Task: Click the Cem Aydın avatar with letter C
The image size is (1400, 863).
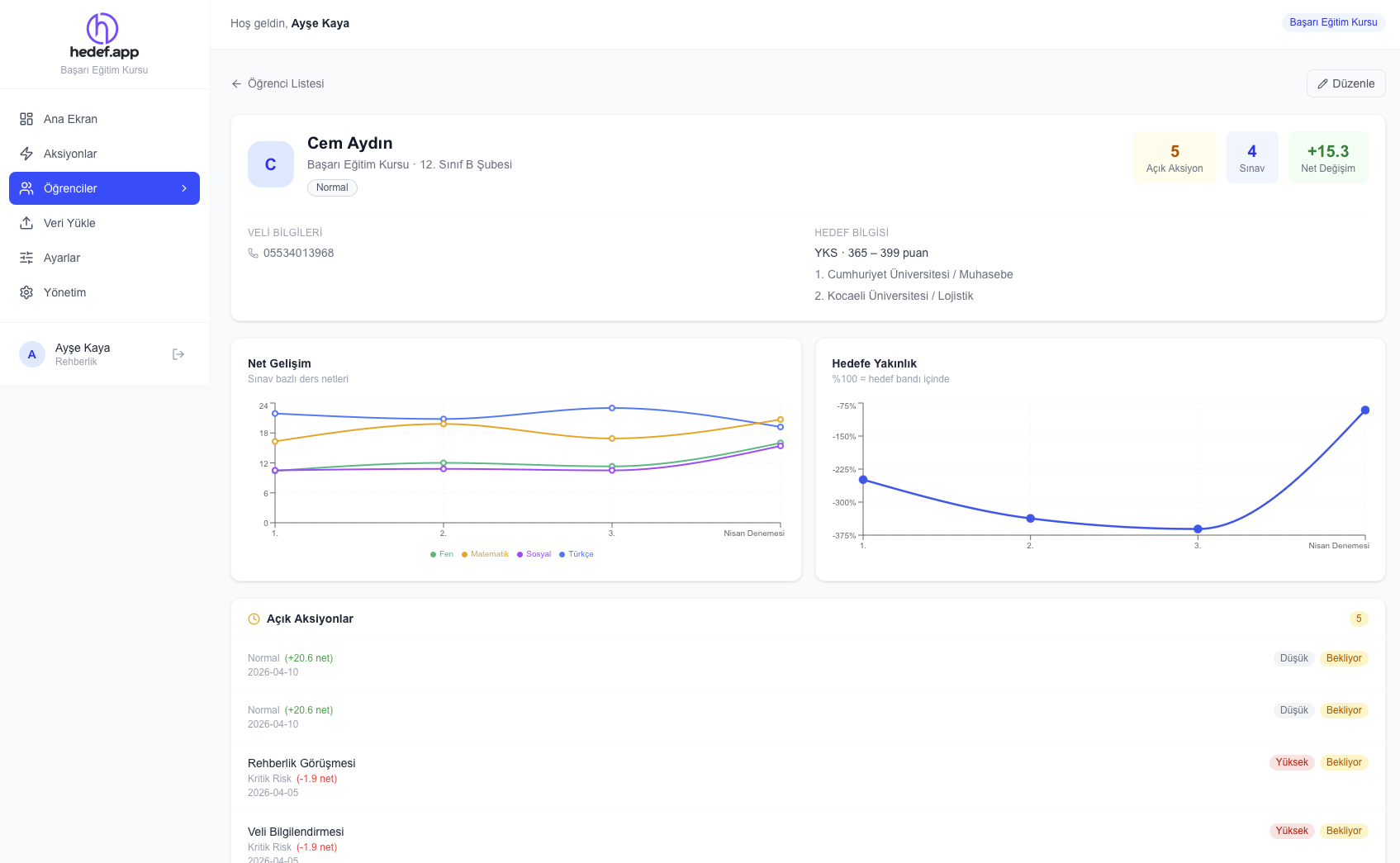Action: 271,164
